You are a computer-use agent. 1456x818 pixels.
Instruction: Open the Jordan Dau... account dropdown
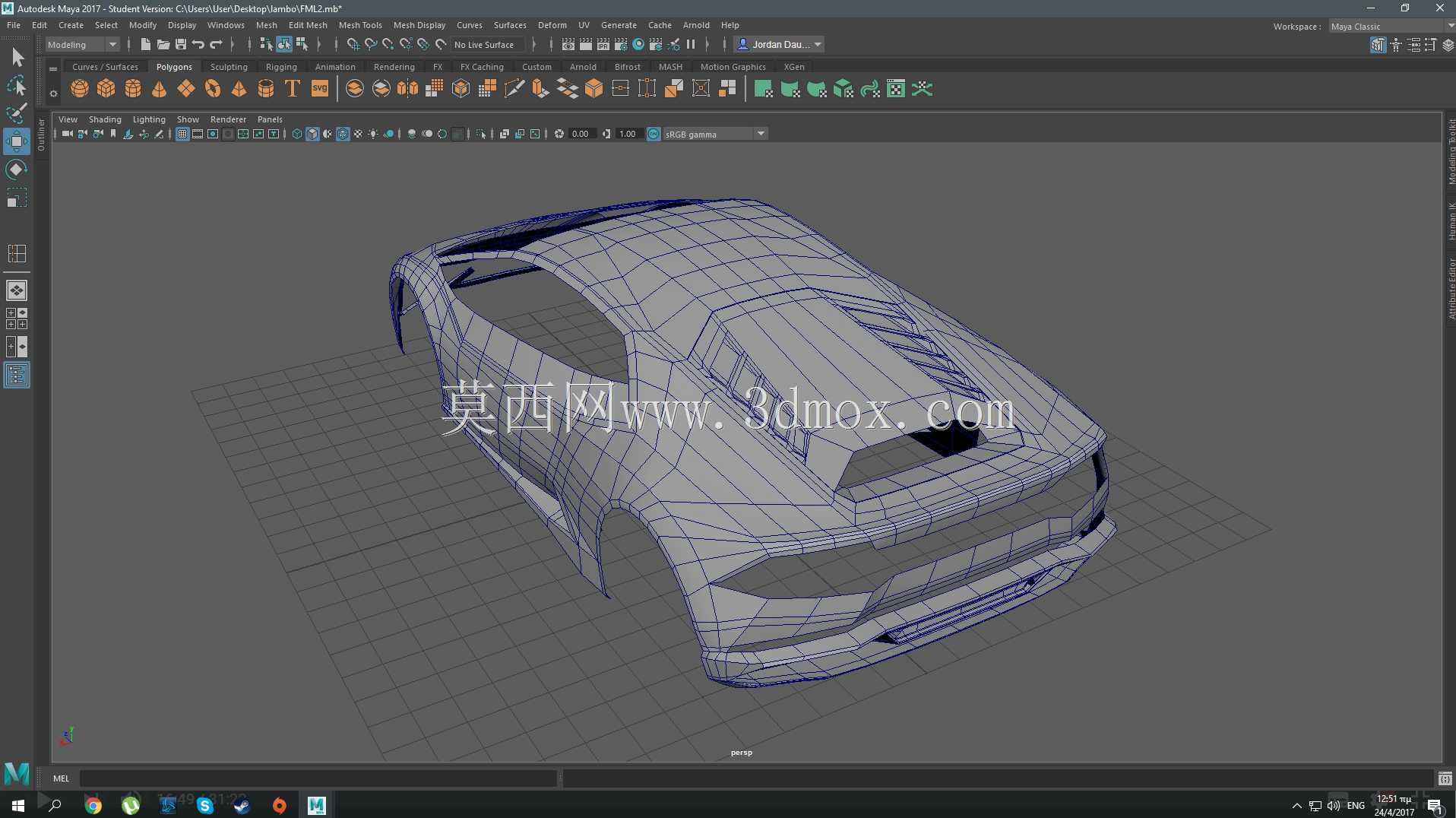pos(780,44)
